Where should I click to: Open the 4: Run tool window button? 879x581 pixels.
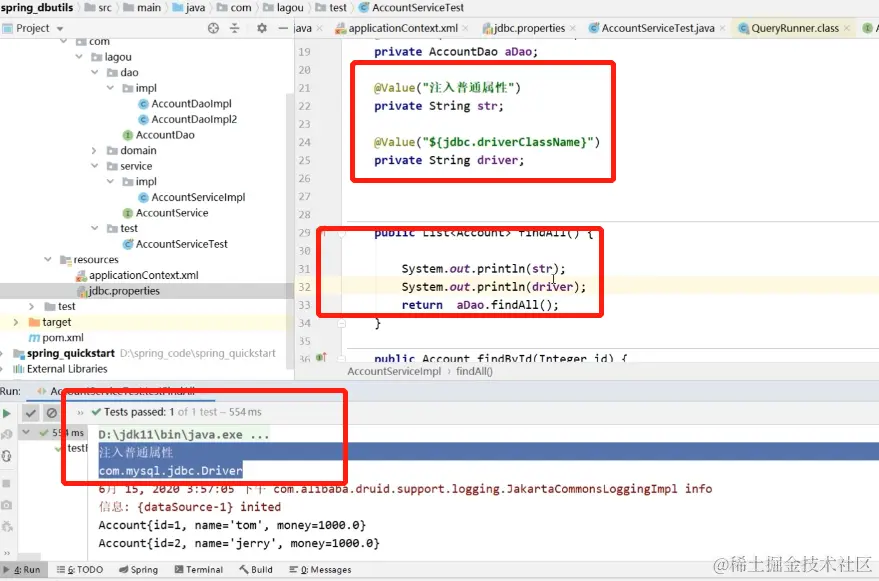click(22, 570)
